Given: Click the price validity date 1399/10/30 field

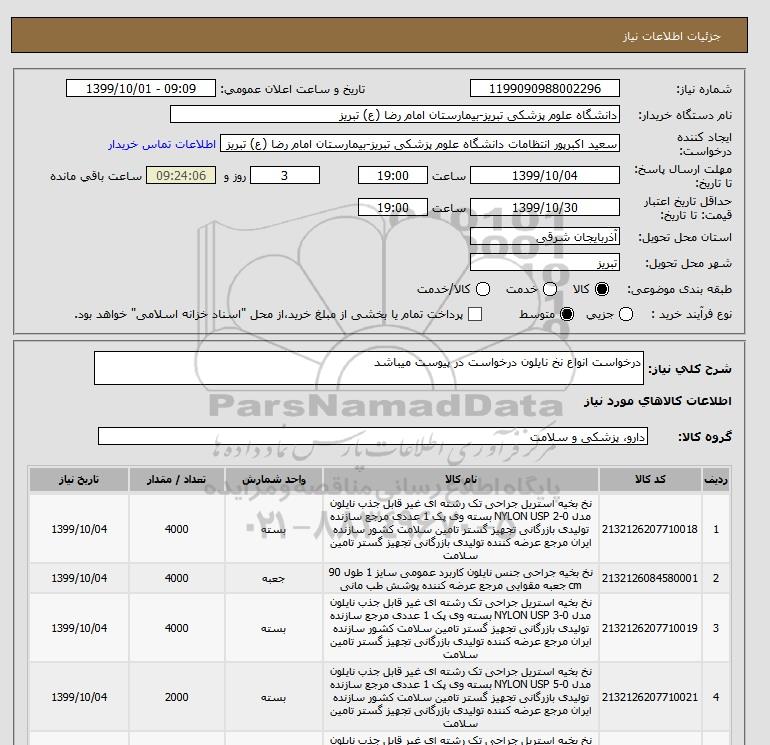Looking at the screenshot, I should coord(545,207).
